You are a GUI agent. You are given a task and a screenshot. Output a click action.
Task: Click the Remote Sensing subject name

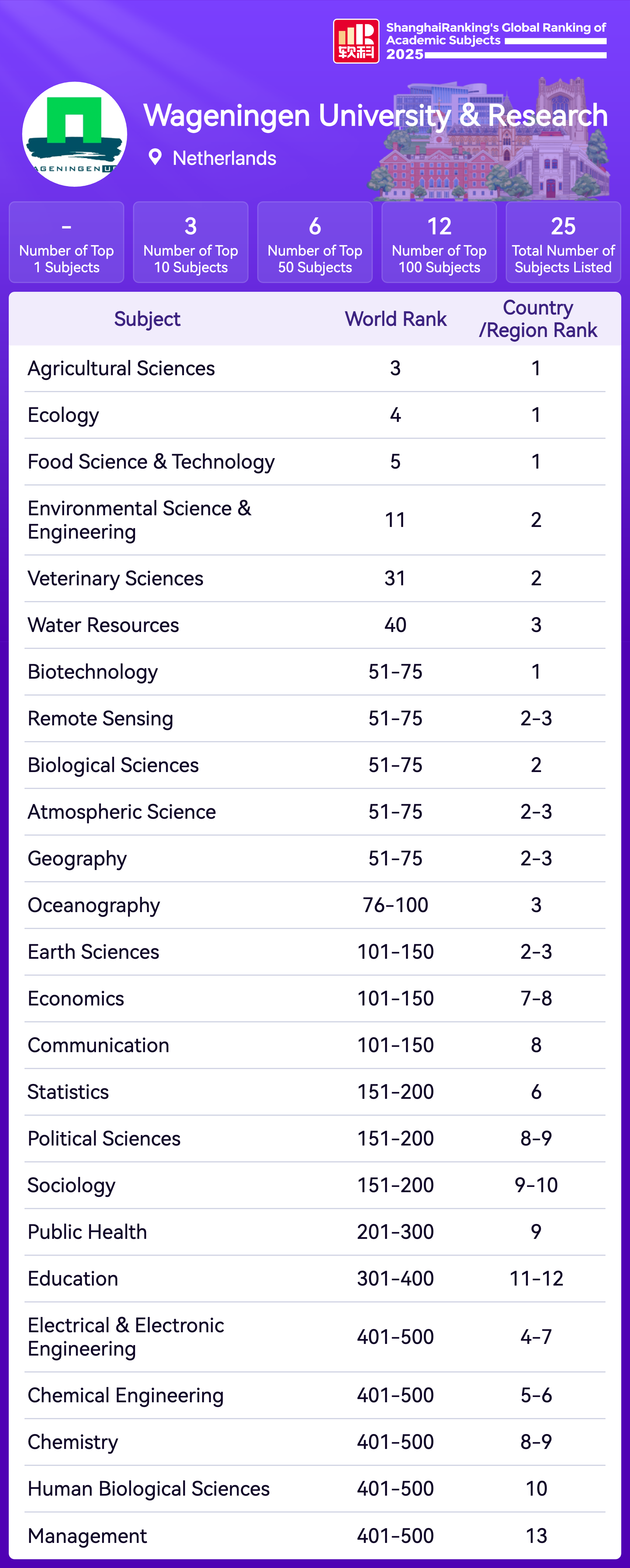(x=100, y=718)
